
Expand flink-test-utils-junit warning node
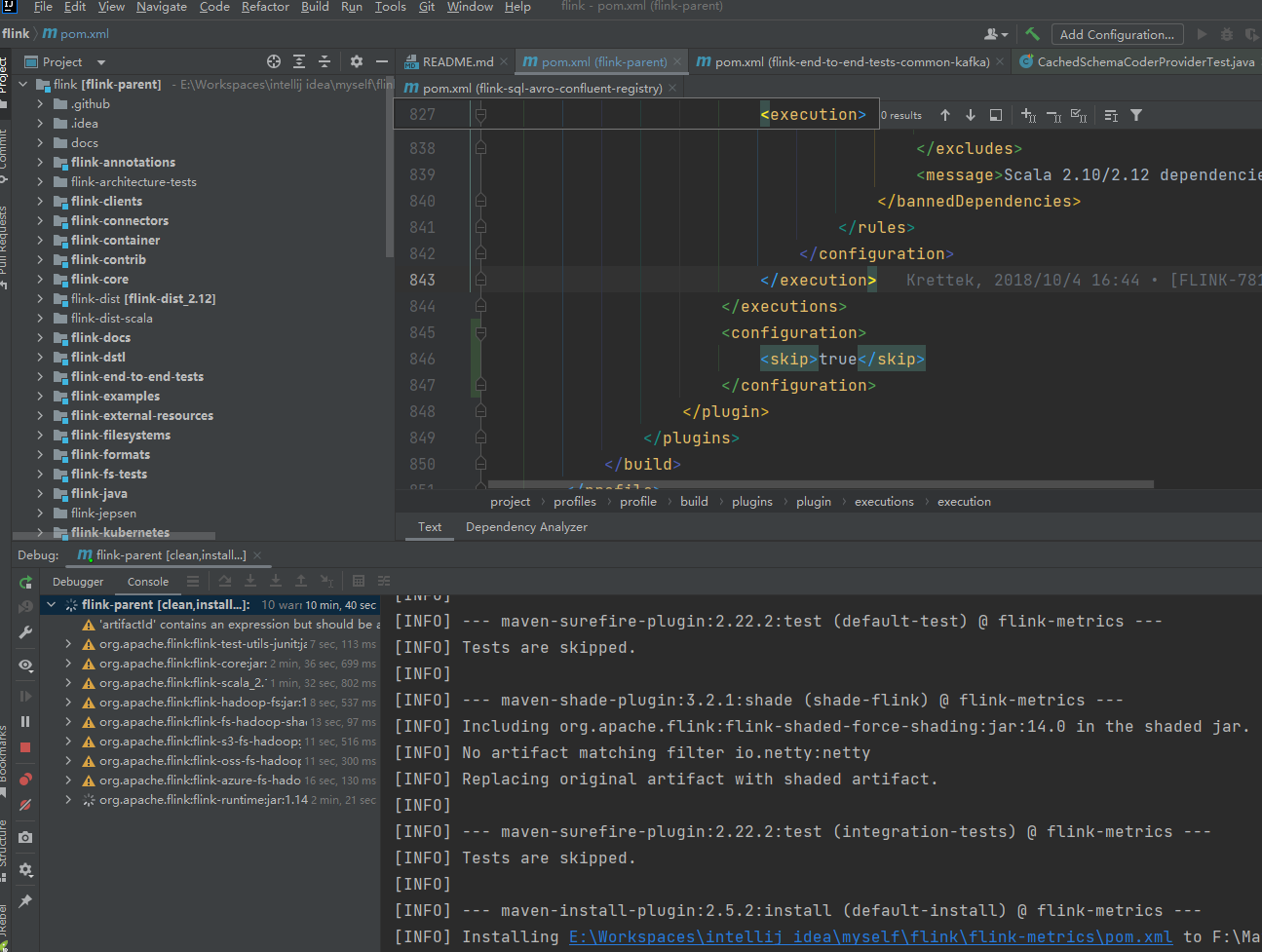pos(68,644)
